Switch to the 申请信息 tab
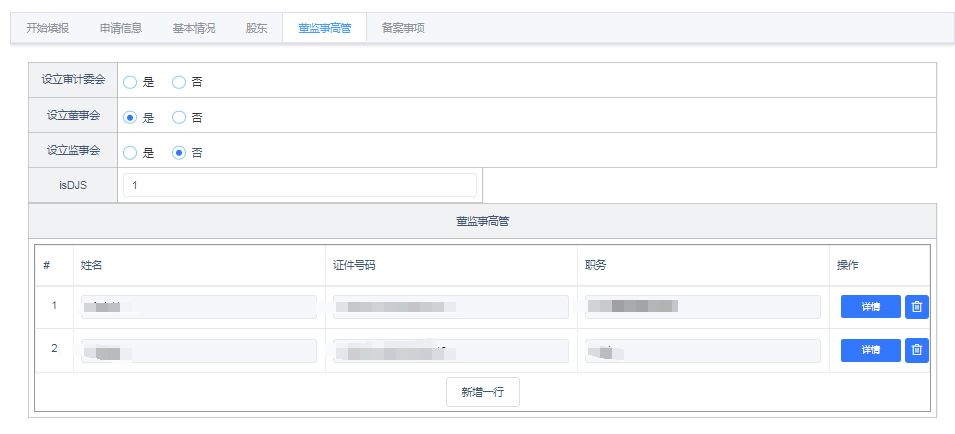This screenshot has width=955, height=434. (121, 28)
